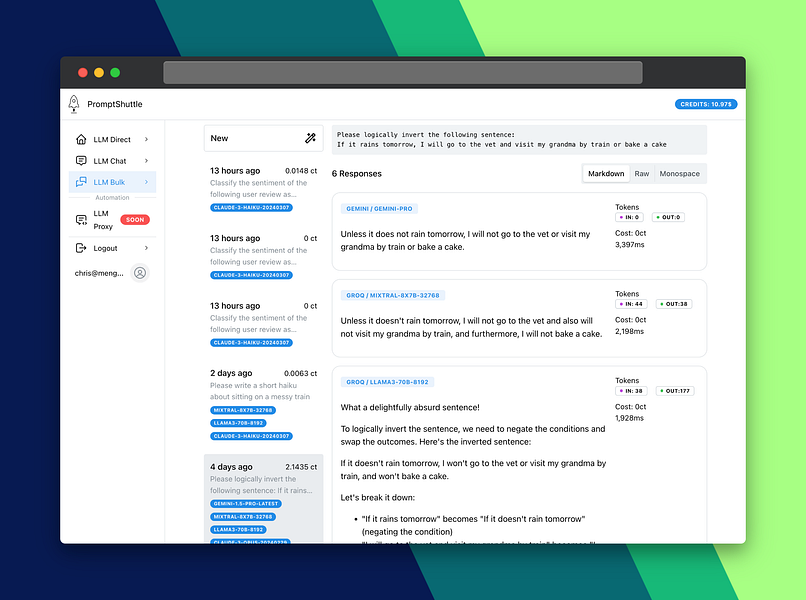Select the LLM Bulk chat icon
Viewport: 806px width, 600px height.
coord(81,182)
